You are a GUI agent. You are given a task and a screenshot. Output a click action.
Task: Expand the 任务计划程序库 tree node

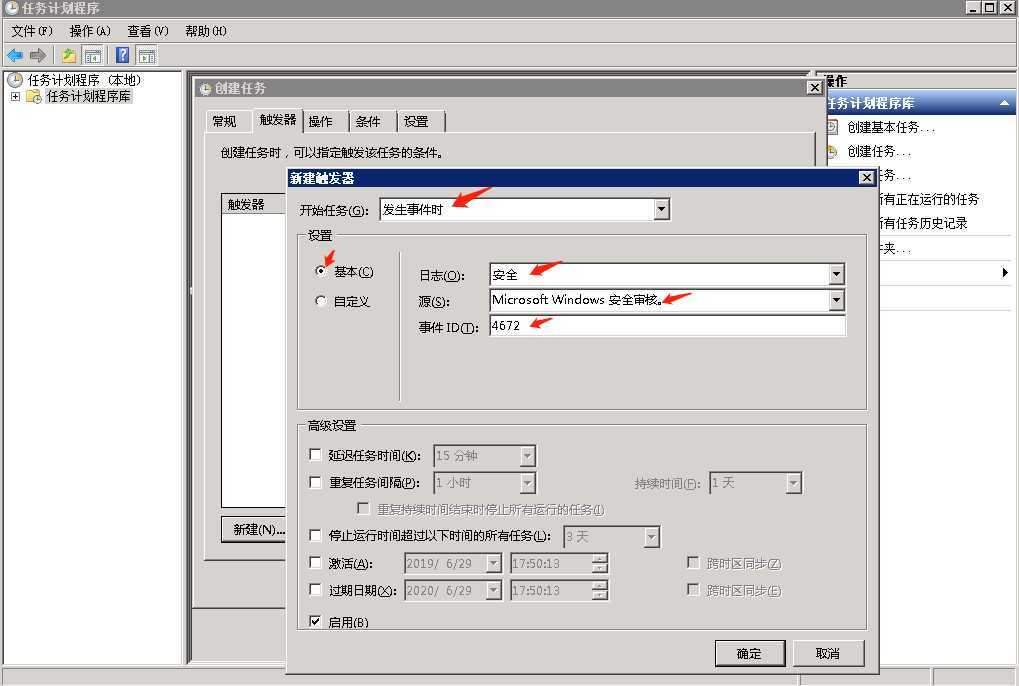15,97
